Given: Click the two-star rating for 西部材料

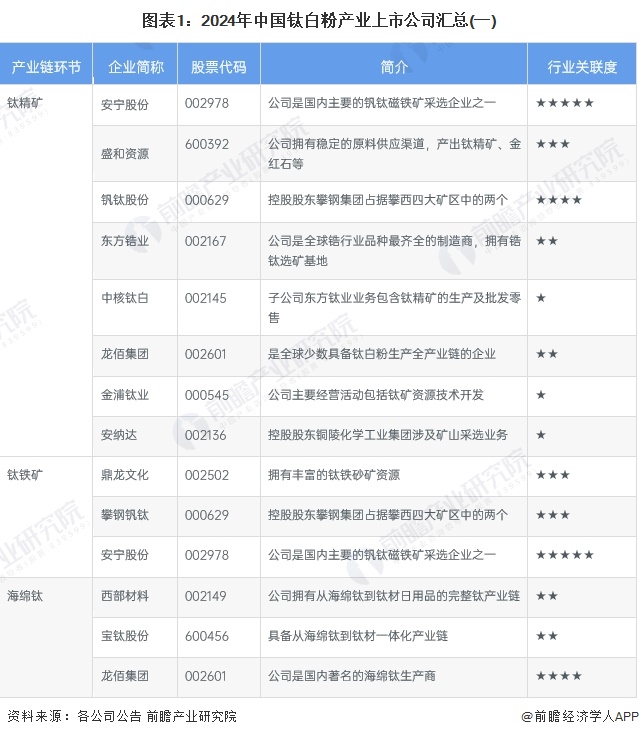Looking at the screenshot, I should tap(547, 596).
